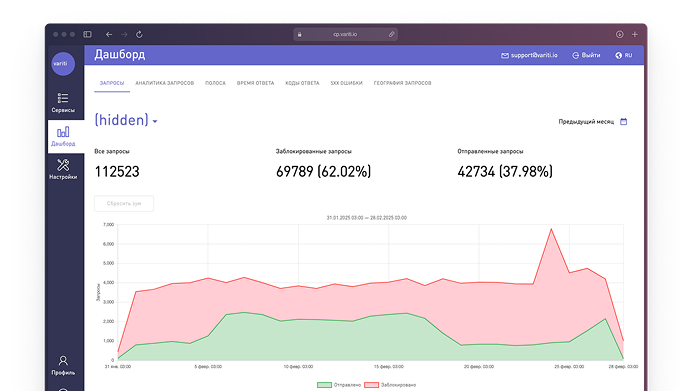693x391 pixels.
Task: Click the mail icon beside support email
Action: (x=505, y=56)
